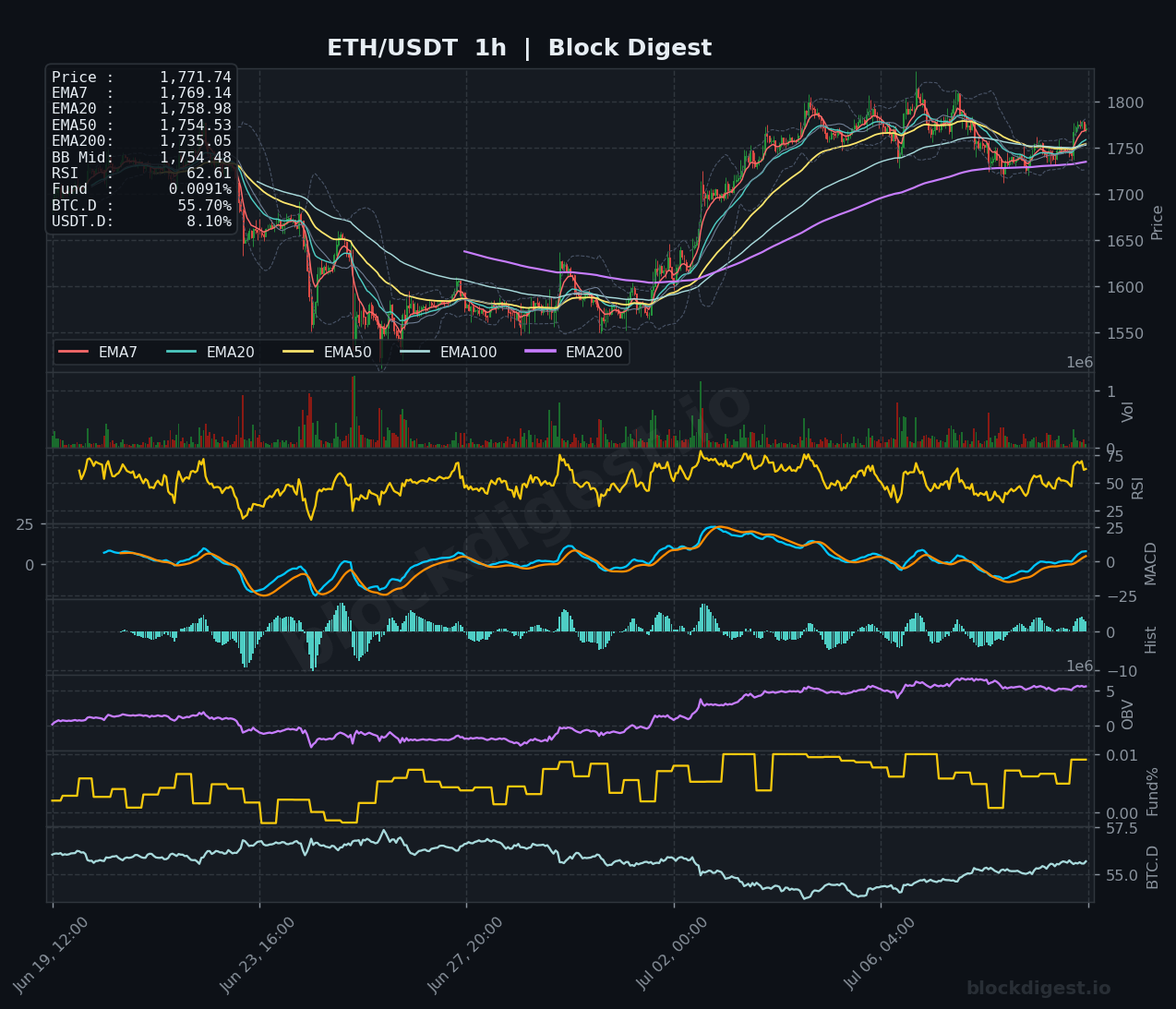This screenshot has width=1176, height=1009.
Task: Click the BTC.D value 55.70%
Action: [x=205, y=206]
